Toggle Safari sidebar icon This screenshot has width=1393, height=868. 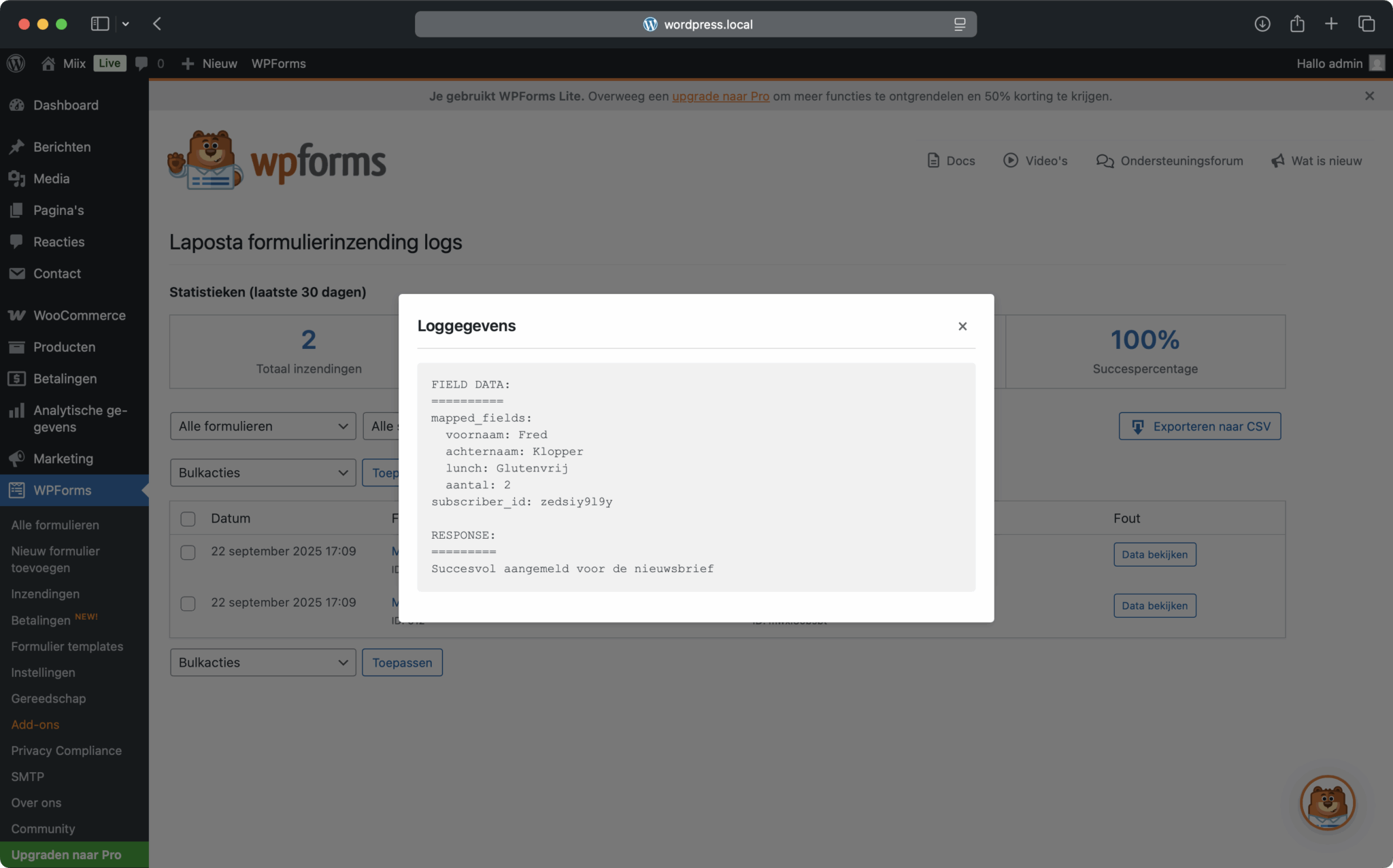(x=100, y=24)
